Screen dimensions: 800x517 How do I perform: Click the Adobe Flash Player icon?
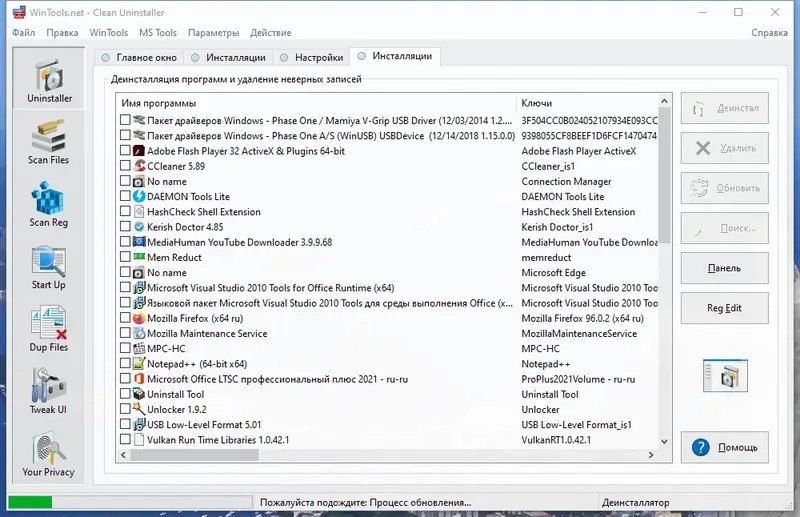point(139,151)
